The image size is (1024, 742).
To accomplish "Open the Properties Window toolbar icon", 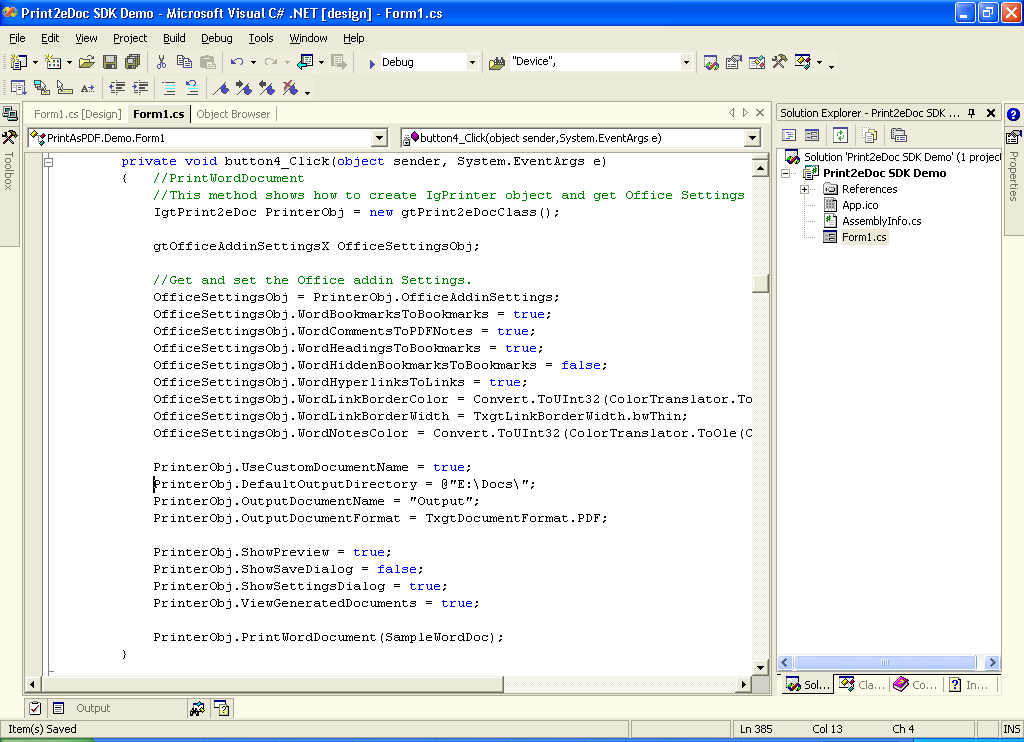I will (x=734, y=62).
